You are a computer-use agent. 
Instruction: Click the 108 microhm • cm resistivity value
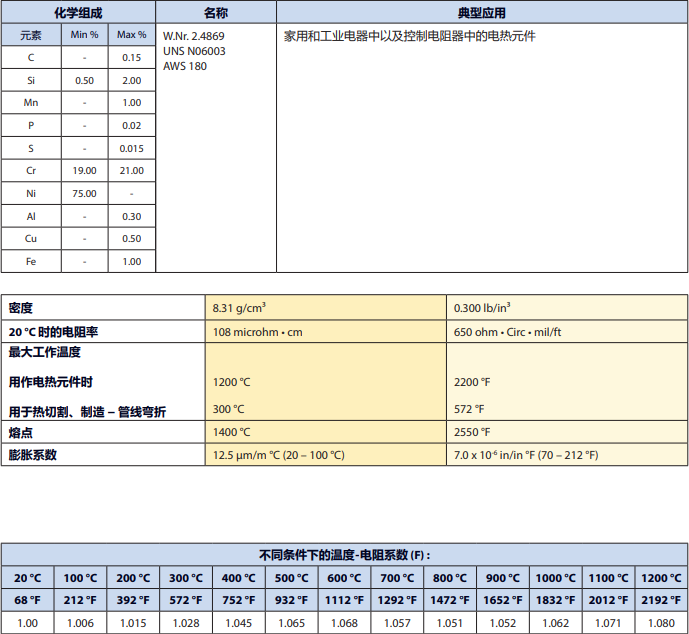click(258, 331)
